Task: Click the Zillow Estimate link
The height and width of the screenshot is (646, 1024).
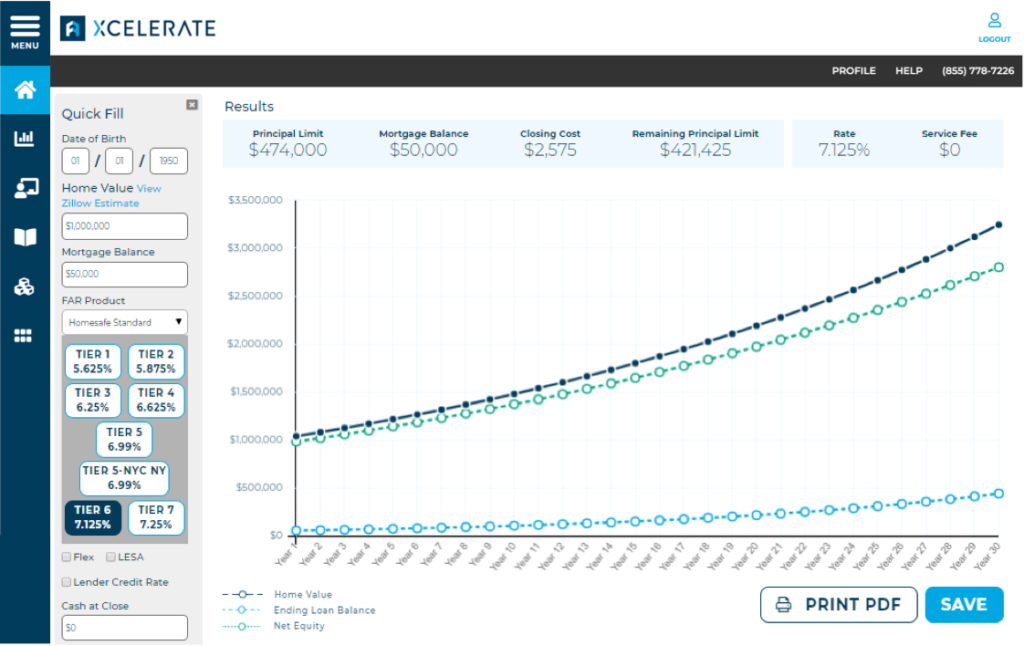Action: 100,203
